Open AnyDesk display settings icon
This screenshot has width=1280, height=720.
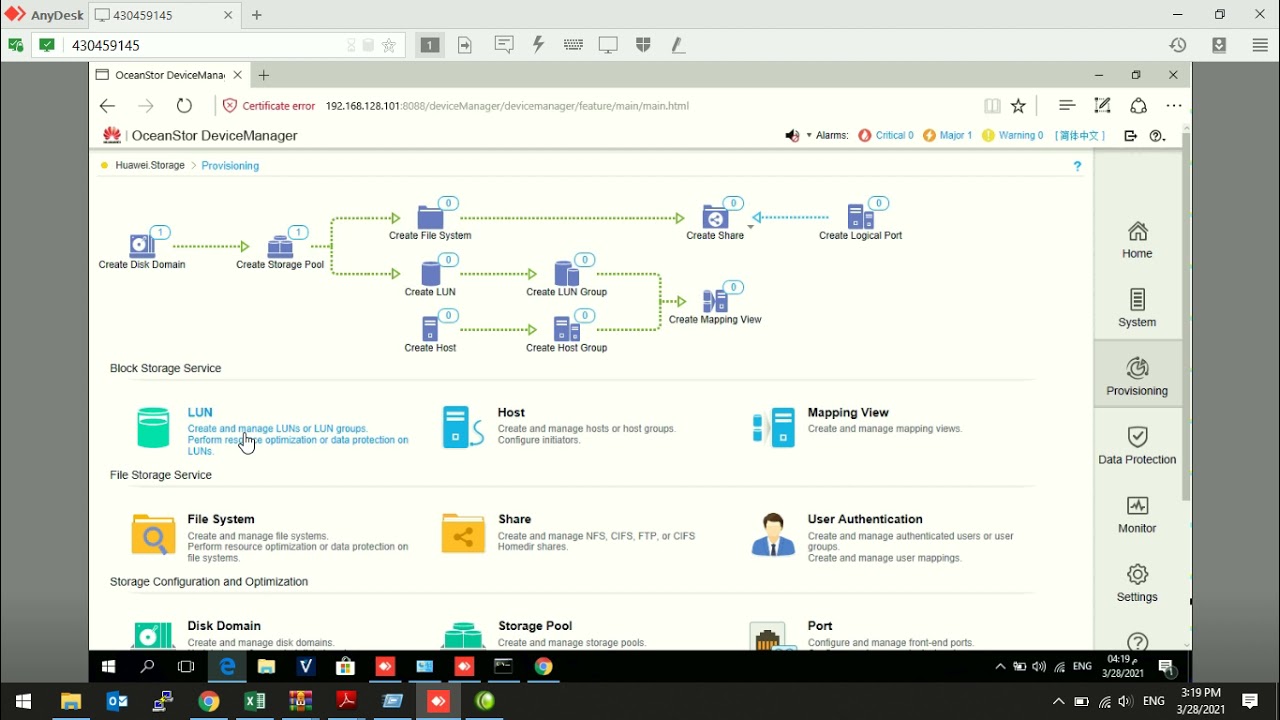608,45
